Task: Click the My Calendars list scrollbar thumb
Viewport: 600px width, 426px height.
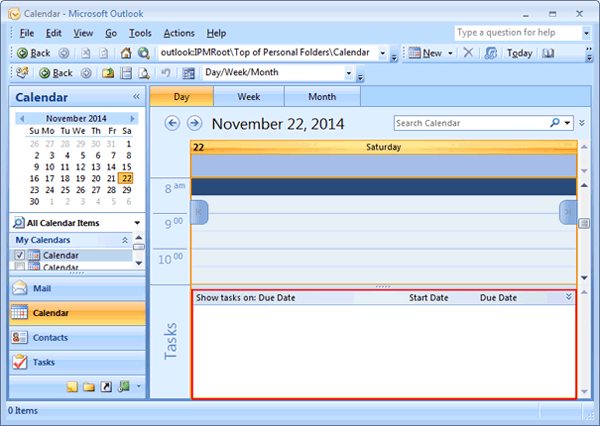Action: click(x=139, y=247)
